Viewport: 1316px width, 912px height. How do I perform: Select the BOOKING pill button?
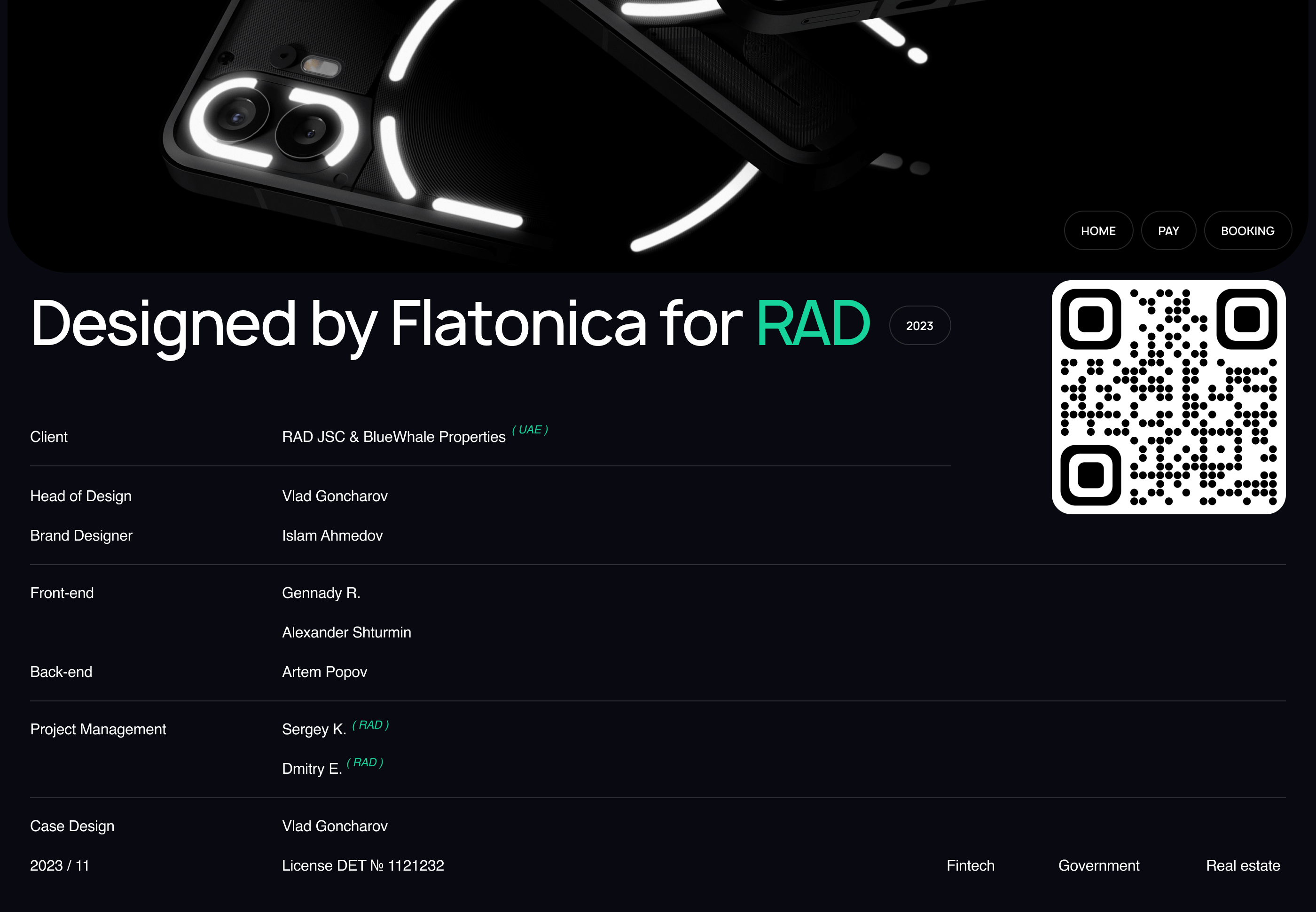[1247, 231]
